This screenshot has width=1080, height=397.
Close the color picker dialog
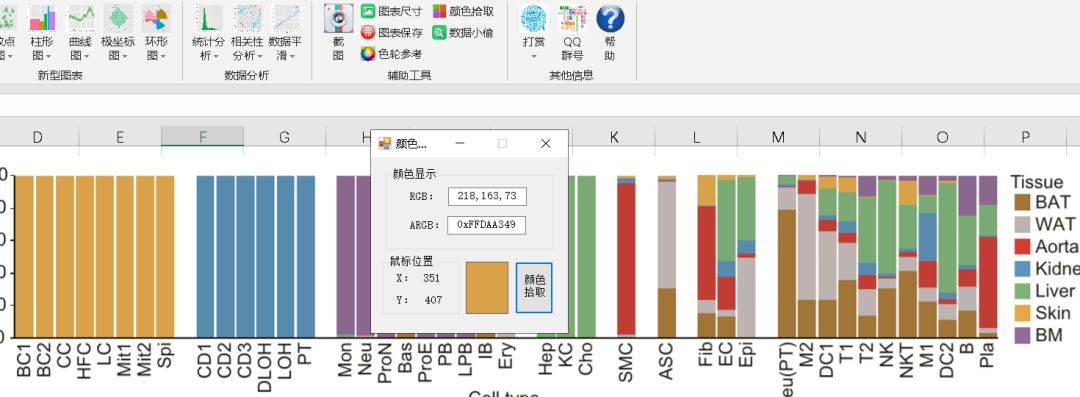(x=546, y=143)
